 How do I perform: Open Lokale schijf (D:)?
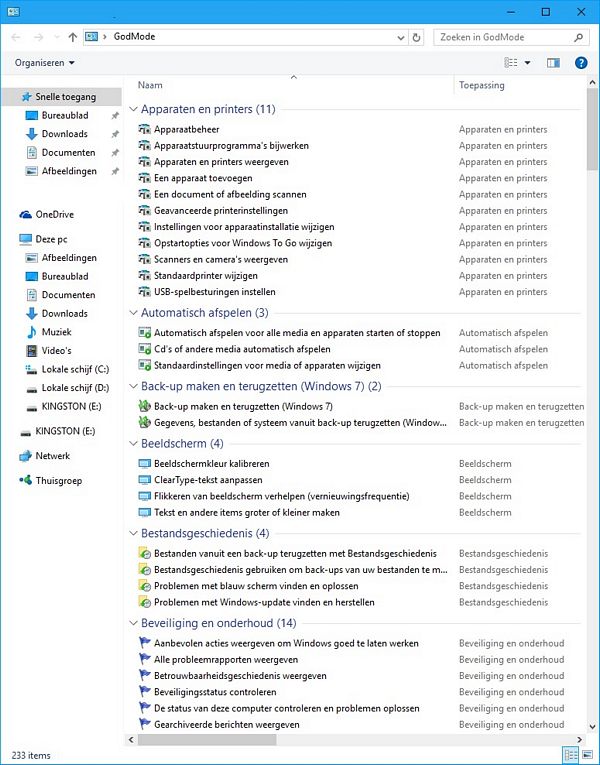pyautogui.click(x=75, y=388)
